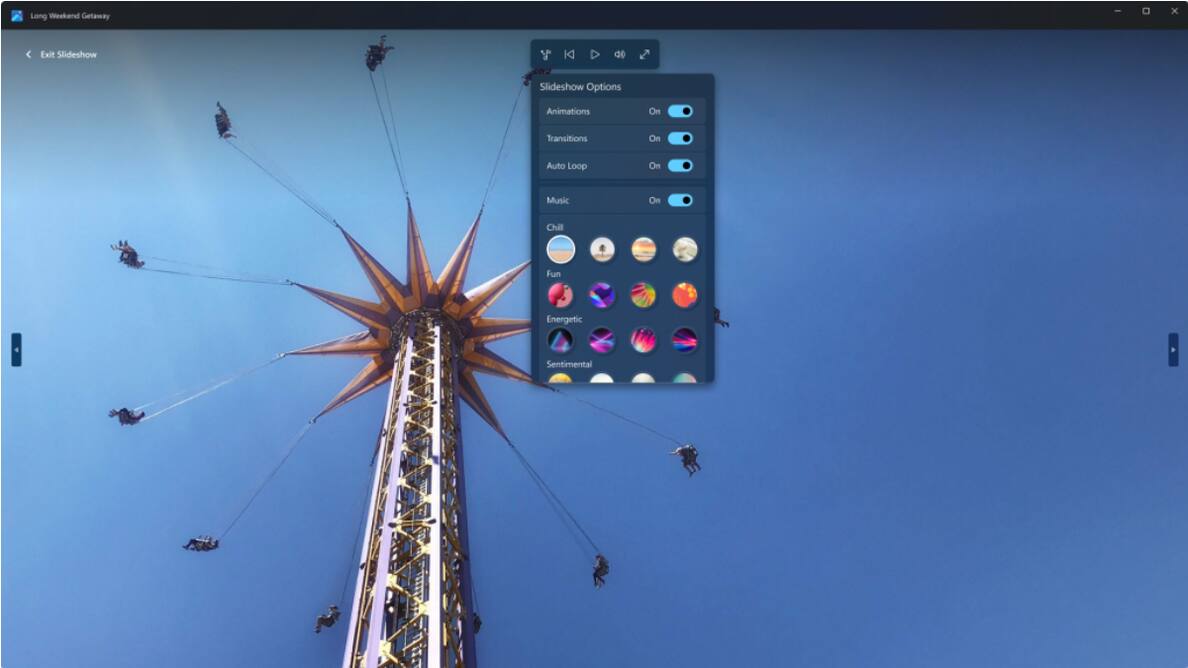Select the first Chill music track thumbnail
Screen dimensions: 1188x668
[561, 249]
